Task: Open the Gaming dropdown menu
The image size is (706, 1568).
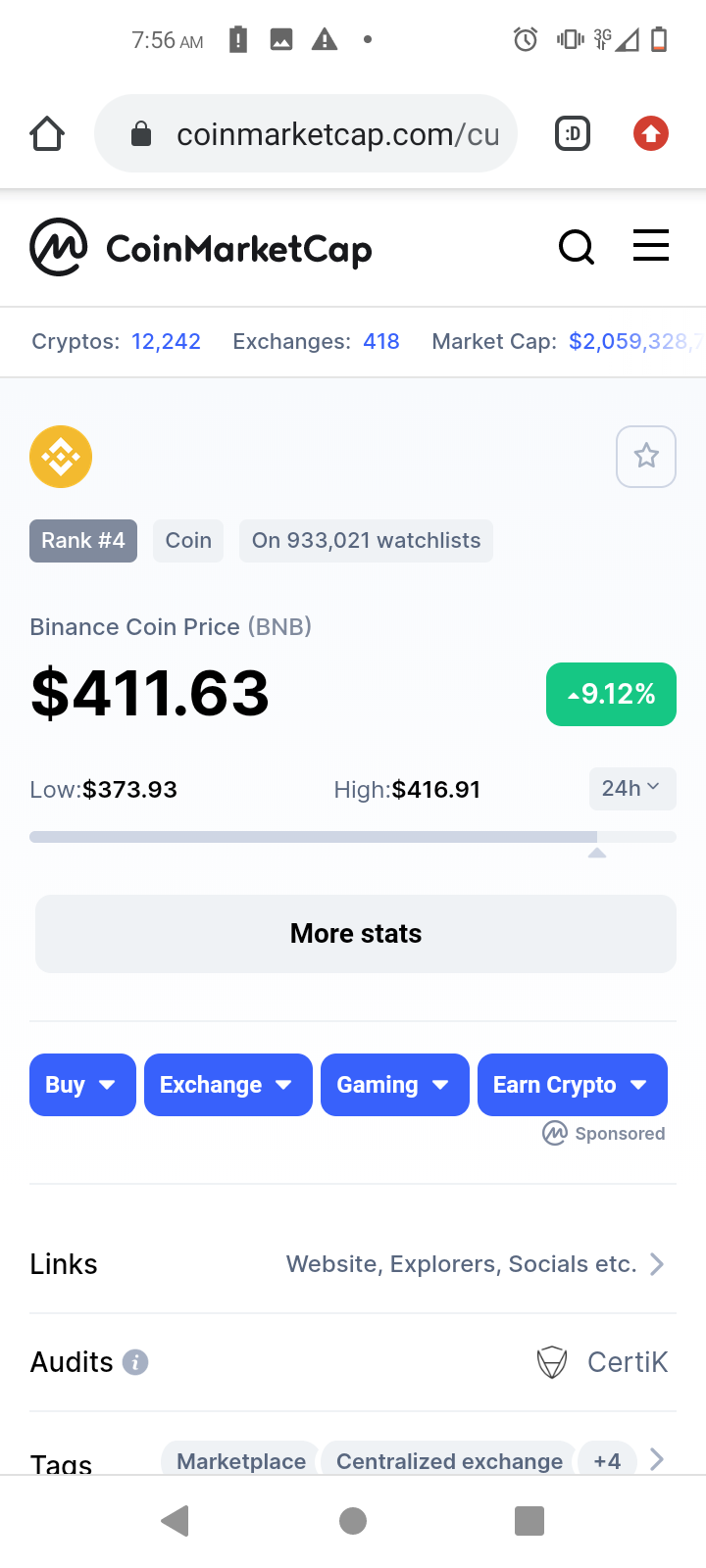Action: tap(394, 1085)
